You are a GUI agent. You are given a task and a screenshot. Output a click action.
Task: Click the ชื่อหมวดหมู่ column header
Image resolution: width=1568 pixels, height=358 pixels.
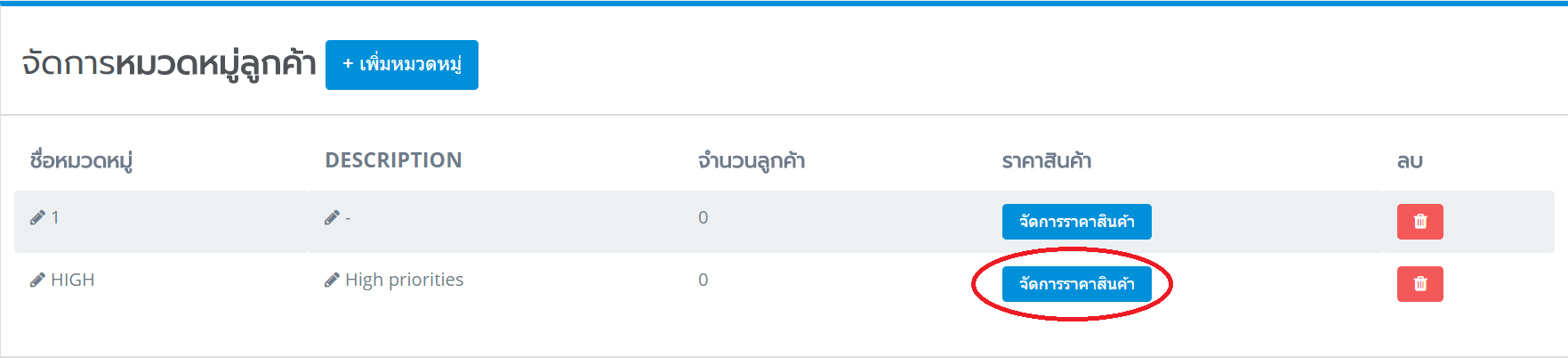click(x=81, y=161)
